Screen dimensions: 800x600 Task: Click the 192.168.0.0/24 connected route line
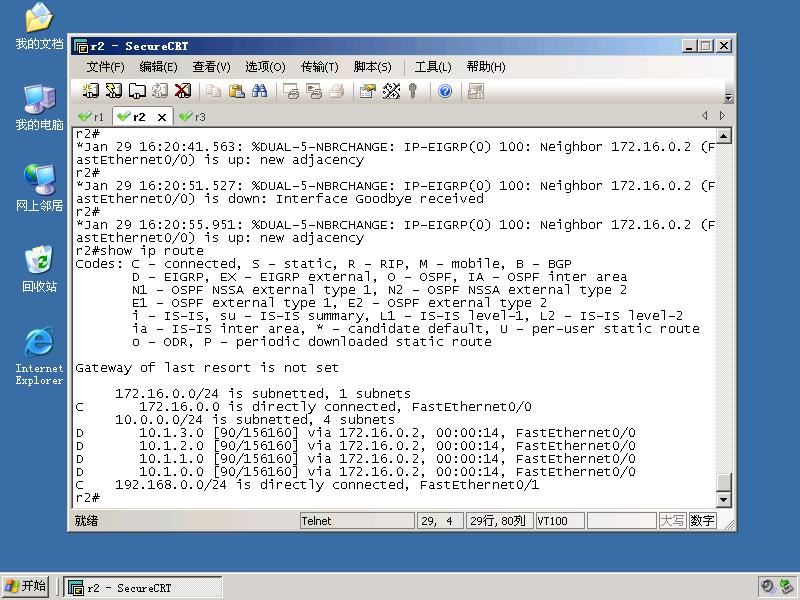coord(307,485)
